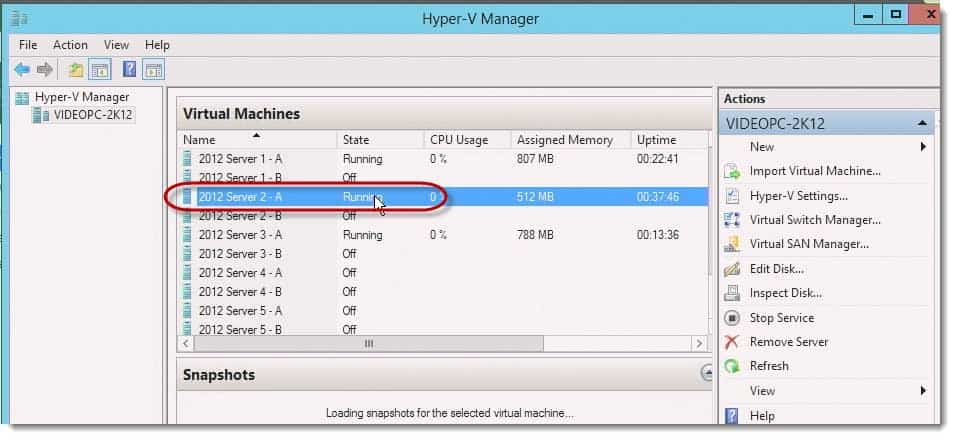Click the left arrow of horizontal scrollbar
955x439 pixels.
pyautogui.click(x=185, y=344)
